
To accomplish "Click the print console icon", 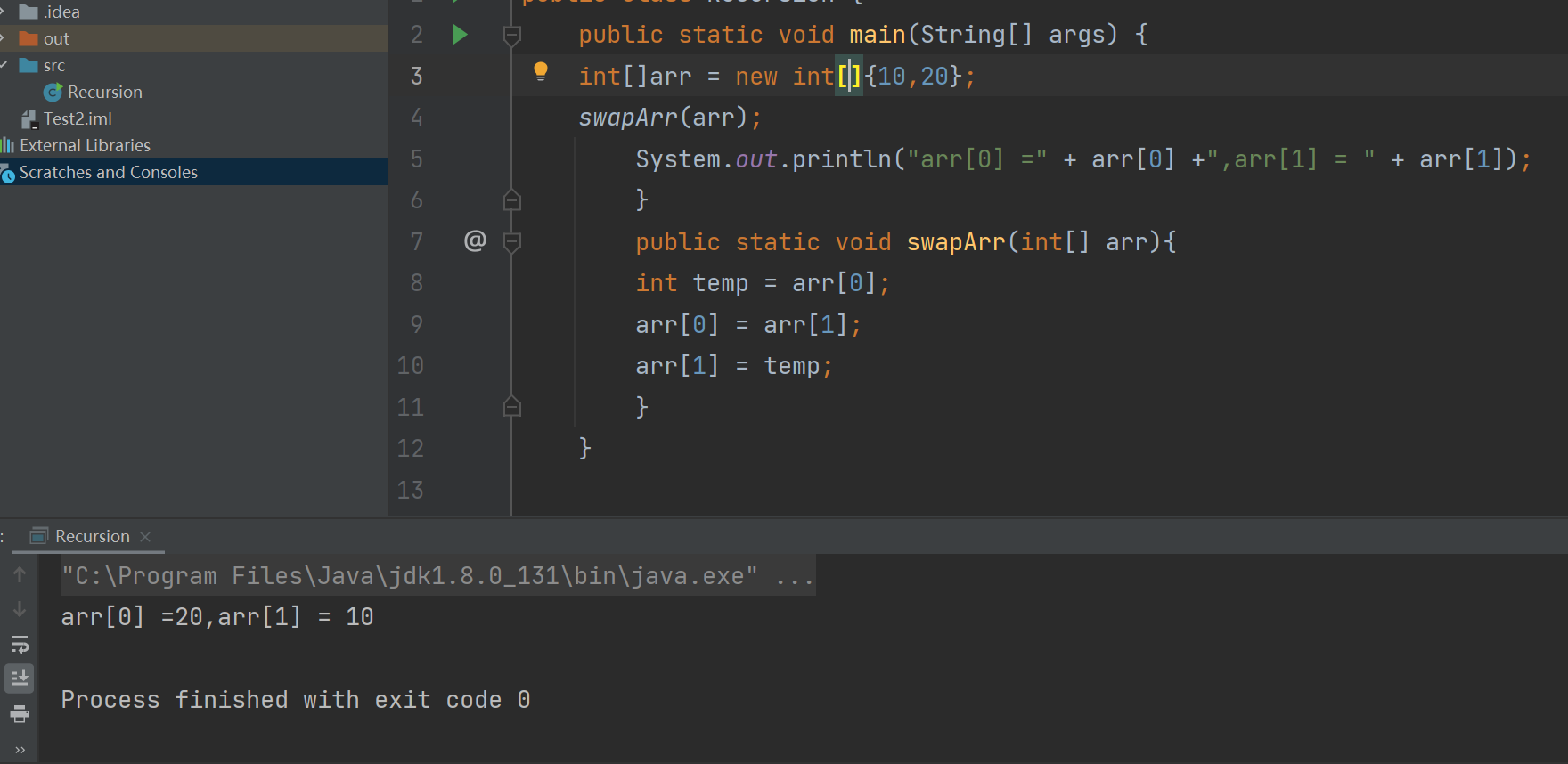I will (20, 713).
